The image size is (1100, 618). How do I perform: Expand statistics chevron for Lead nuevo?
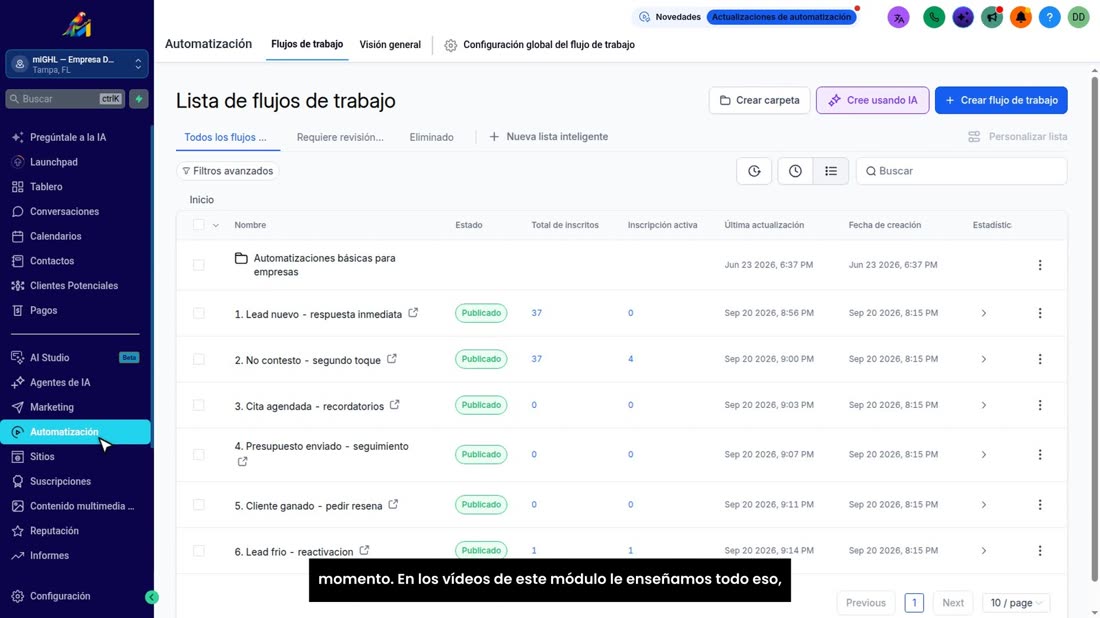pos(984,313)
